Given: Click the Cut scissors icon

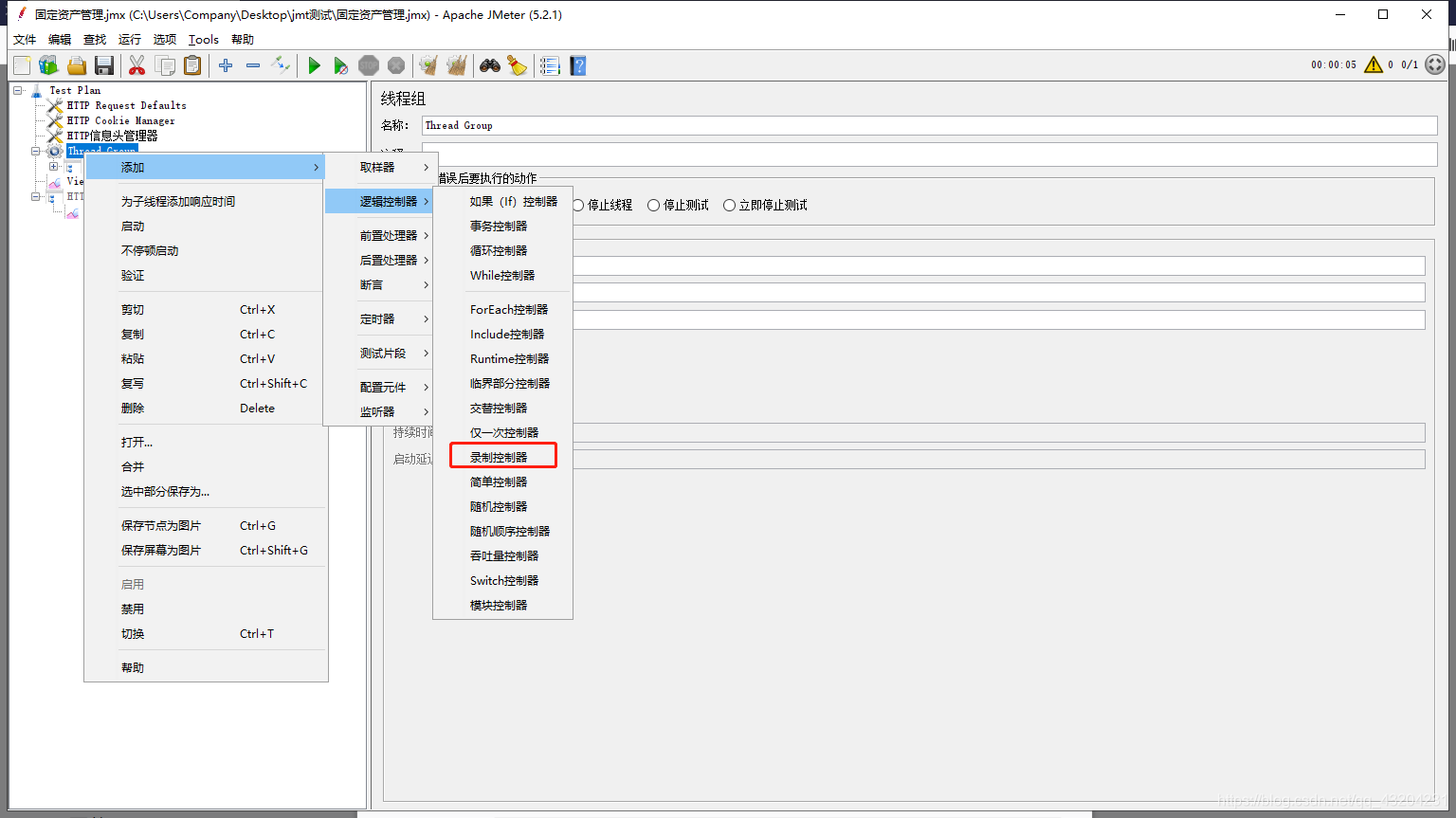Looking at the screenshot, I should tap(137, 65).
